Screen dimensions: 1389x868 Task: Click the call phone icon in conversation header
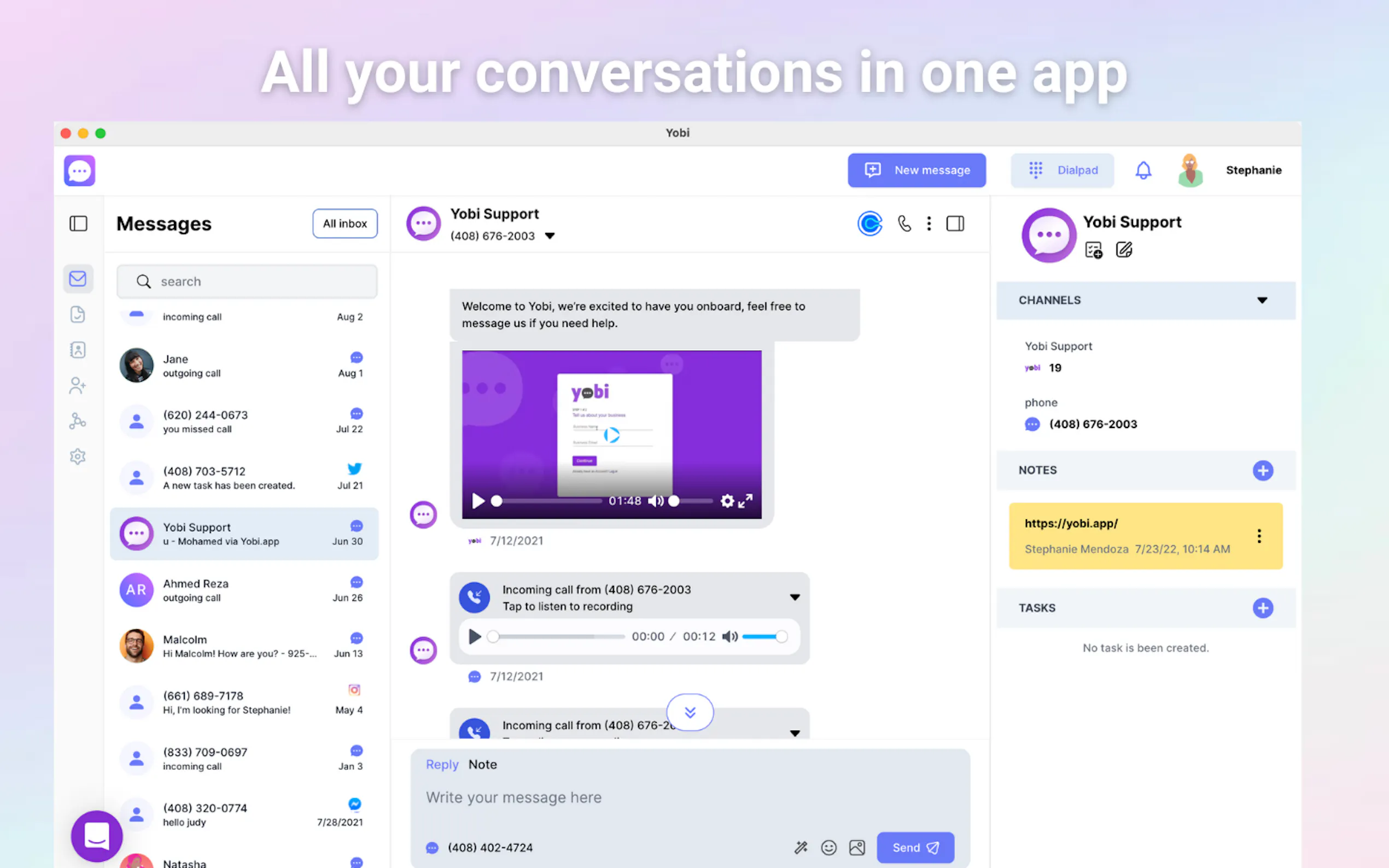[904, 224]
